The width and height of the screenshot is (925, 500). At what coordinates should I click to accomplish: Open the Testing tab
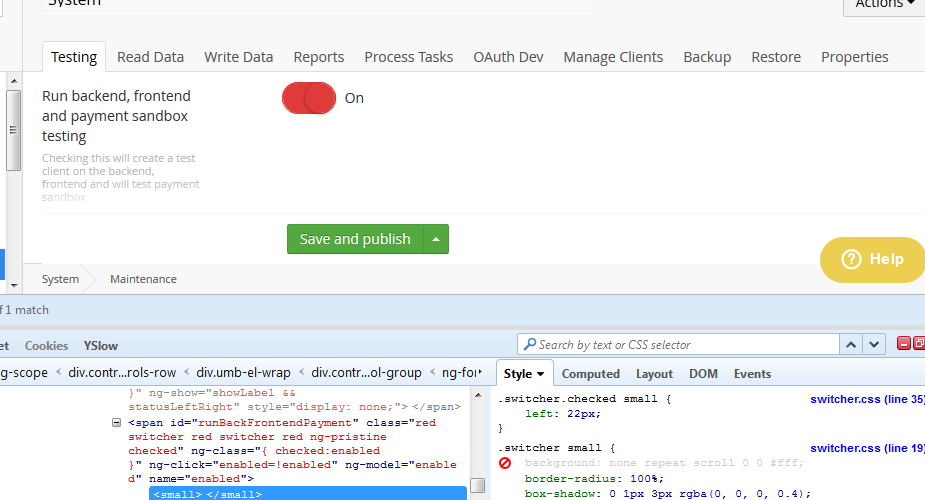click(74, 57)
